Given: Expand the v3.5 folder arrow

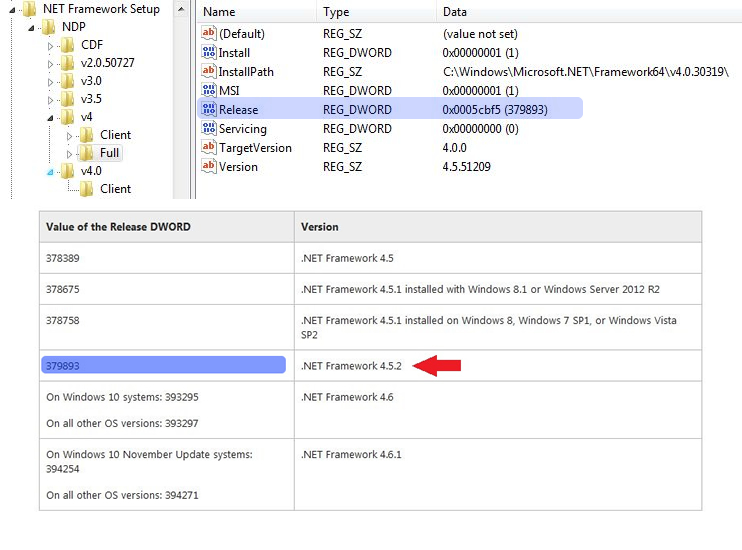Looking at the screenshot, I should pyautogui.click(x=50, y=100).
